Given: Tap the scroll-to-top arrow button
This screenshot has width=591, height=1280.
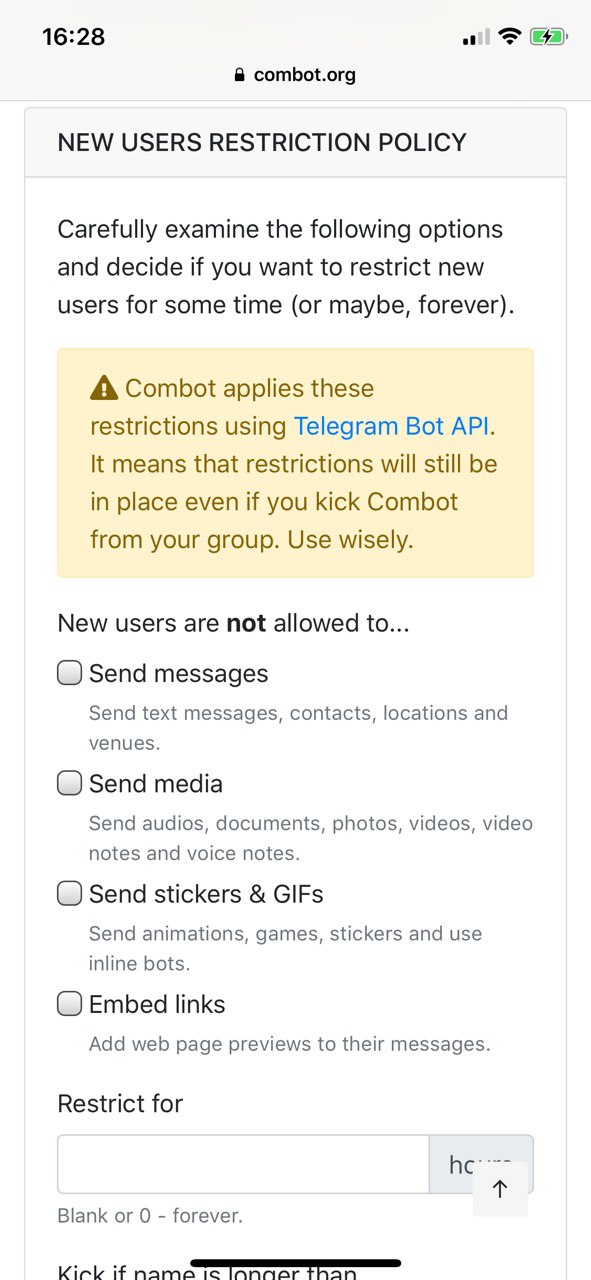Looking at the screenshot, I should (500, 1189).
